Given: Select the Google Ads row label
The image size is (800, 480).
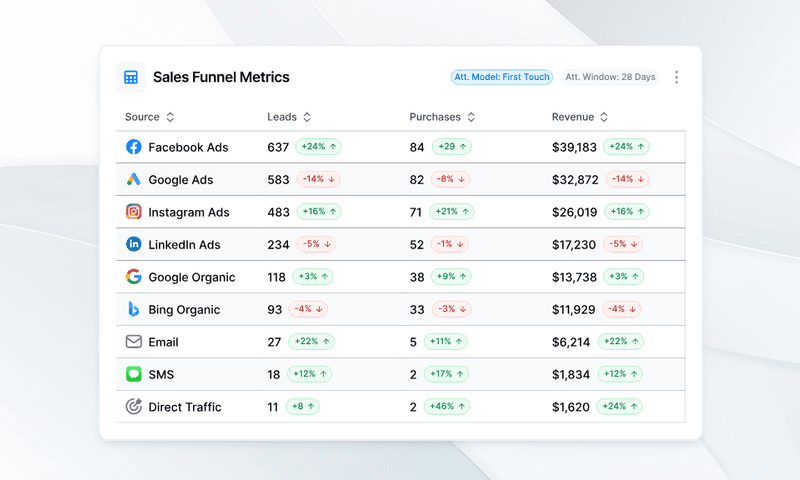Looking at the screenshot, I should click(181, 180).
